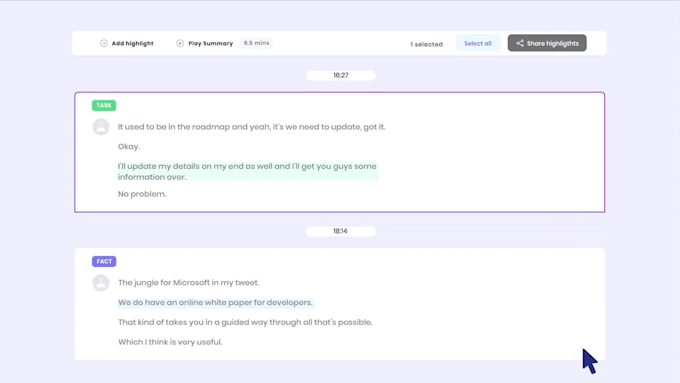Jump to the 16:27 timestamp marker

(341, 75)
